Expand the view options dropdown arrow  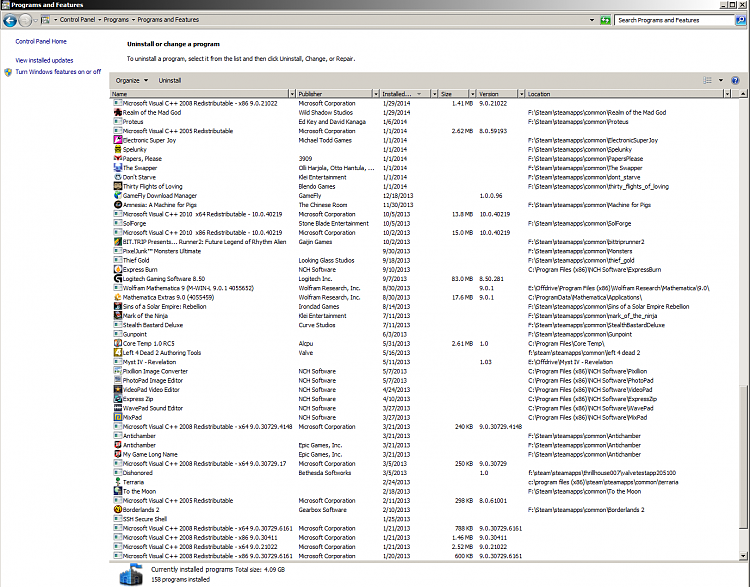tap(721, 80)
